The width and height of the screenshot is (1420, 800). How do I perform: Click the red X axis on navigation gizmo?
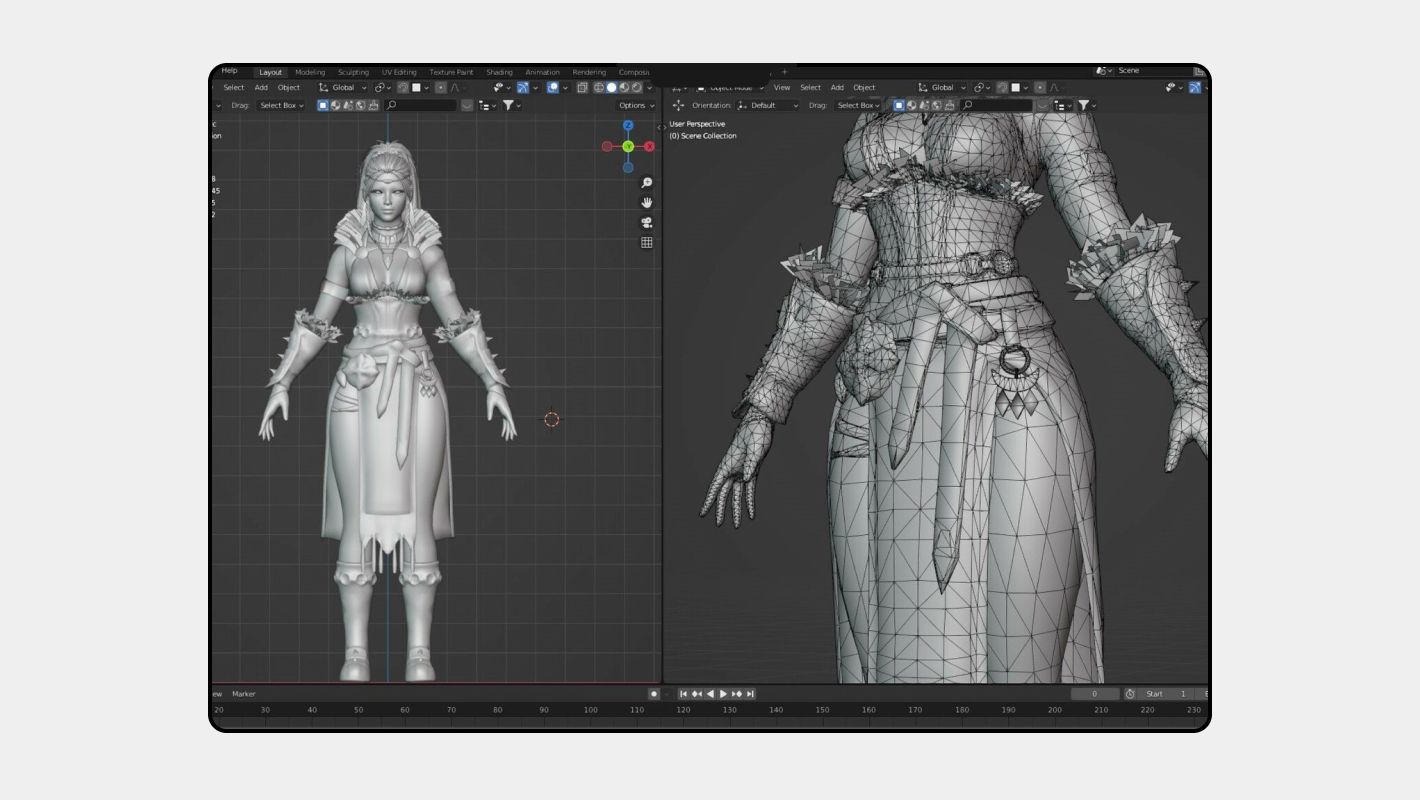click(x=650, y=147)
